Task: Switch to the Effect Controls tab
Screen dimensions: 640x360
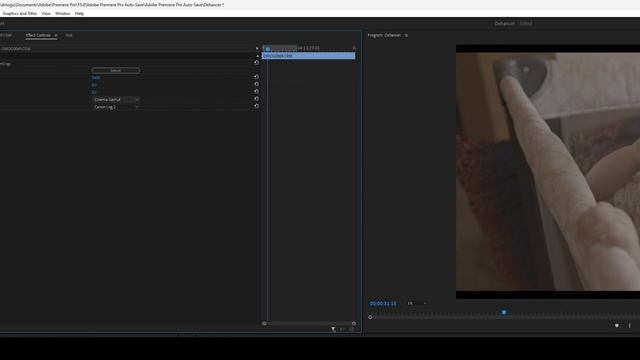Action: [x=38, y=35]
